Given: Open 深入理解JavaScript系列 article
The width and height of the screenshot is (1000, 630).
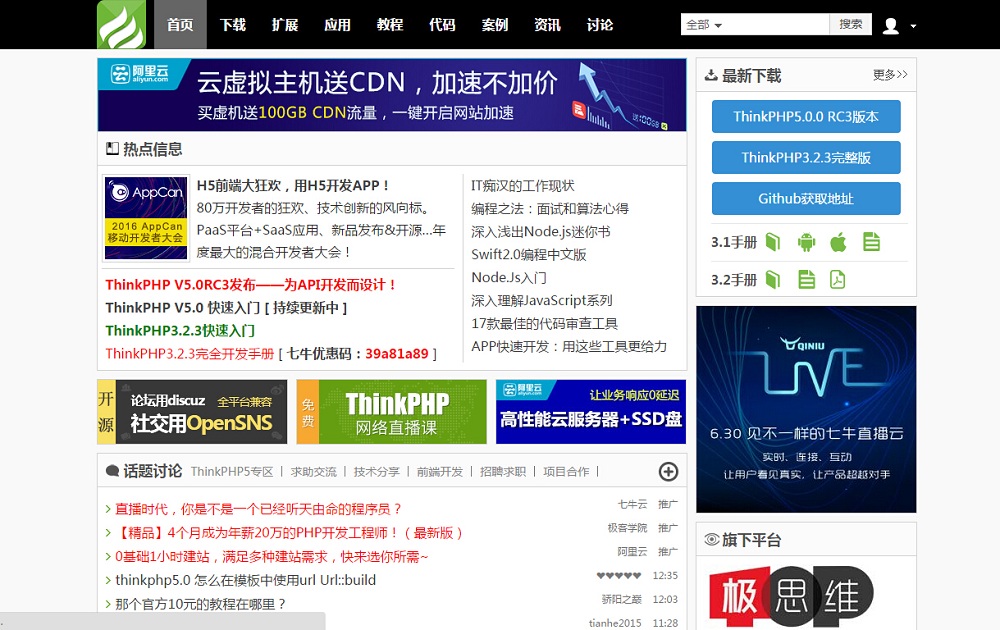Looking at the screenshot, I should (x=542, y=300).
